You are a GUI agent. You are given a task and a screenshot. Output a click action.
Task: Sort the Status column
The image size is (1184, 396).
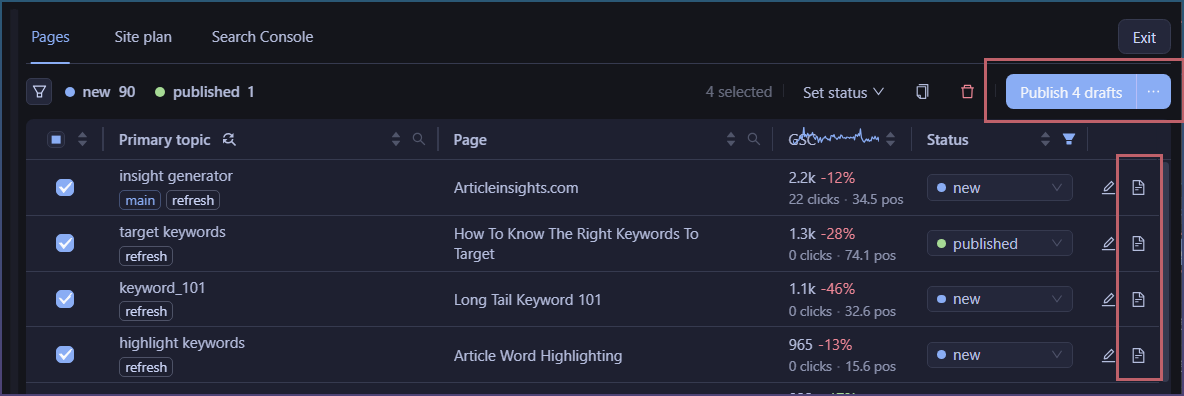click(1046, 139)
